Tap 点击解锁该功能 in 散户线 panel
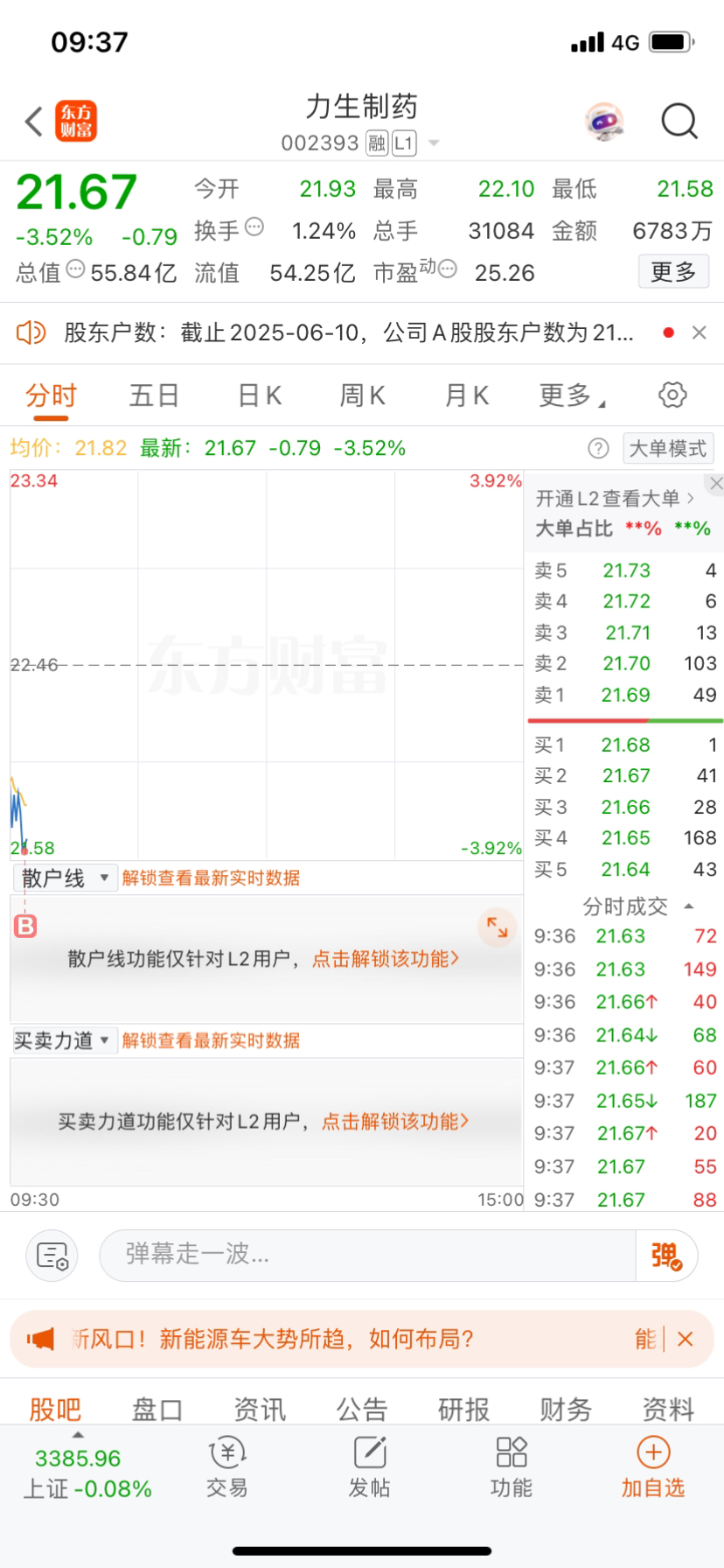This screenshot has height=1568, width=724. pyautogui.click(x=385, y=959)
